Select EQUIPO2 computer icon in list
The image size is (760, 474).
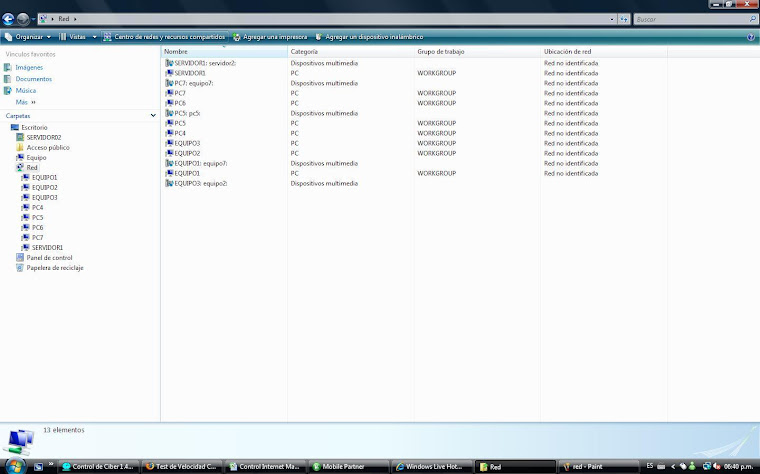tap(169, 153)
